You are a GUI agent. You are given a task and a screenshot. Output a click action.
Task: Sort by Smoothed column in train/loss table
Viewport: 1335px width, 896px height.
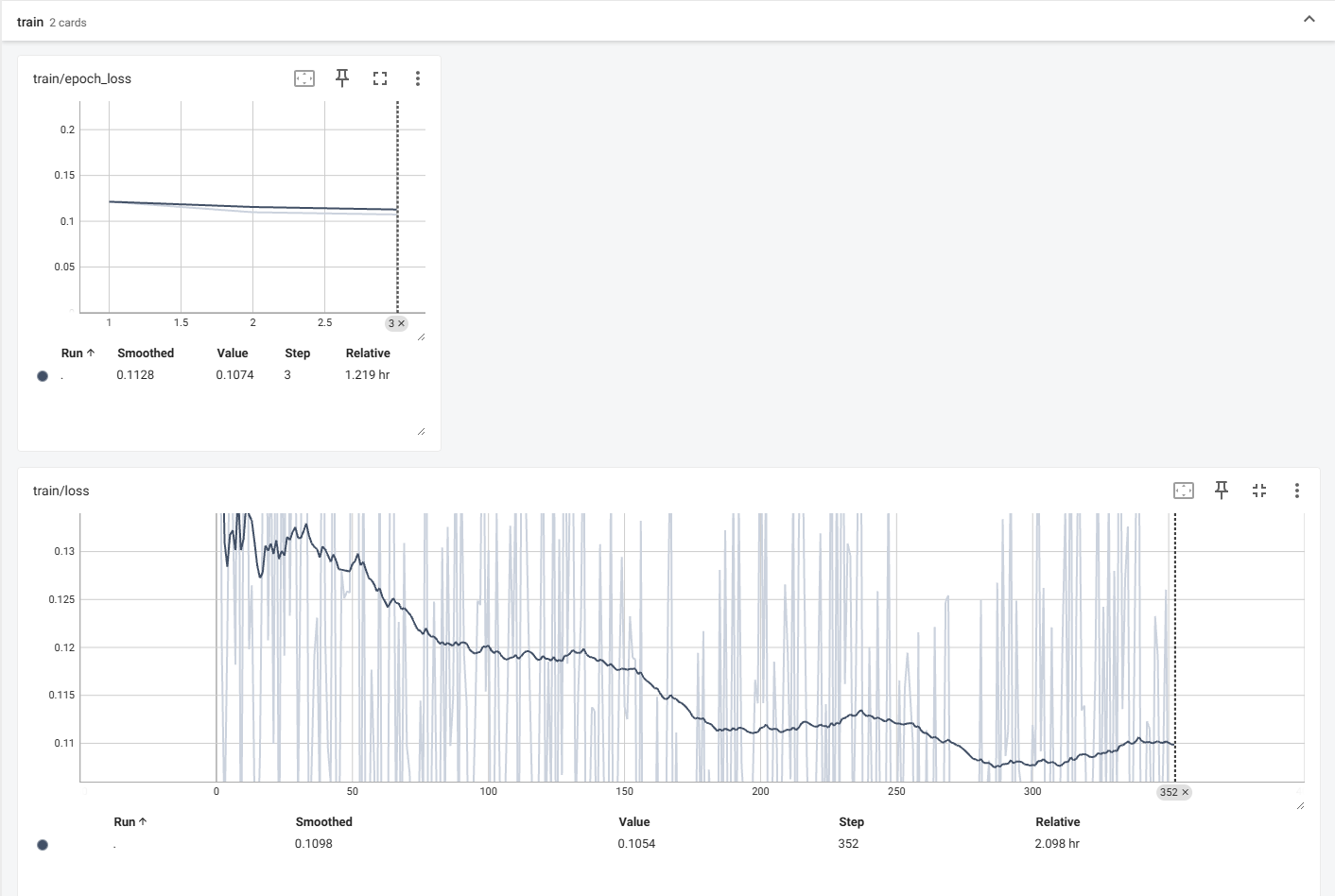[x=323, y=822]
